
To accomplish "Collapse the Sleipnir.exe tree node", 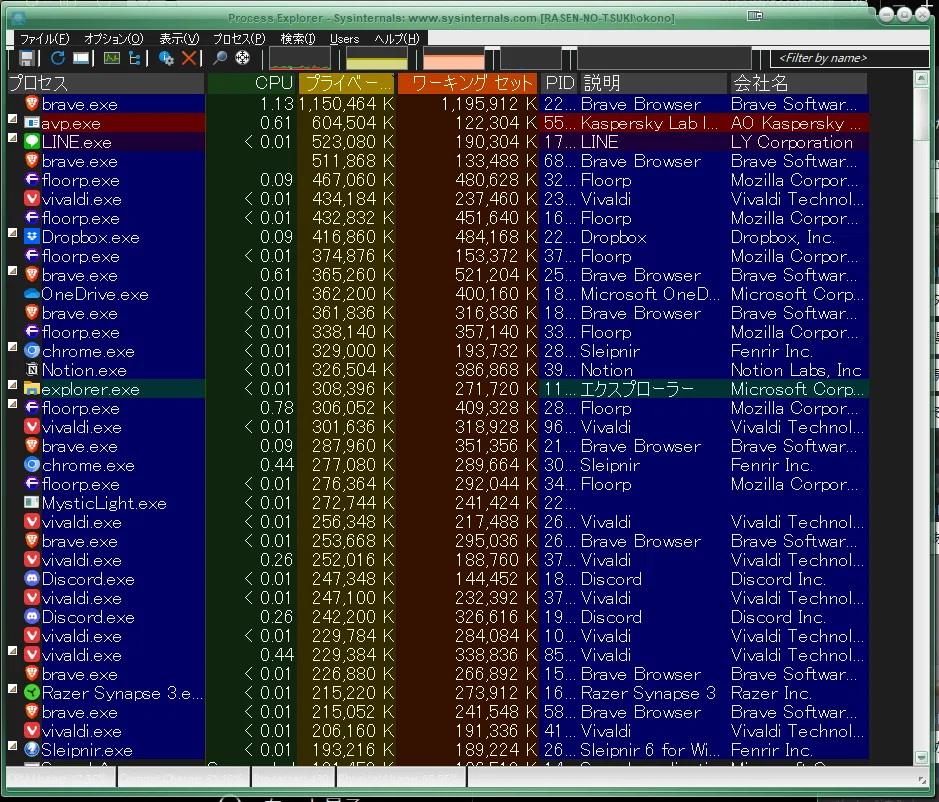I will (x=13, y=746).
